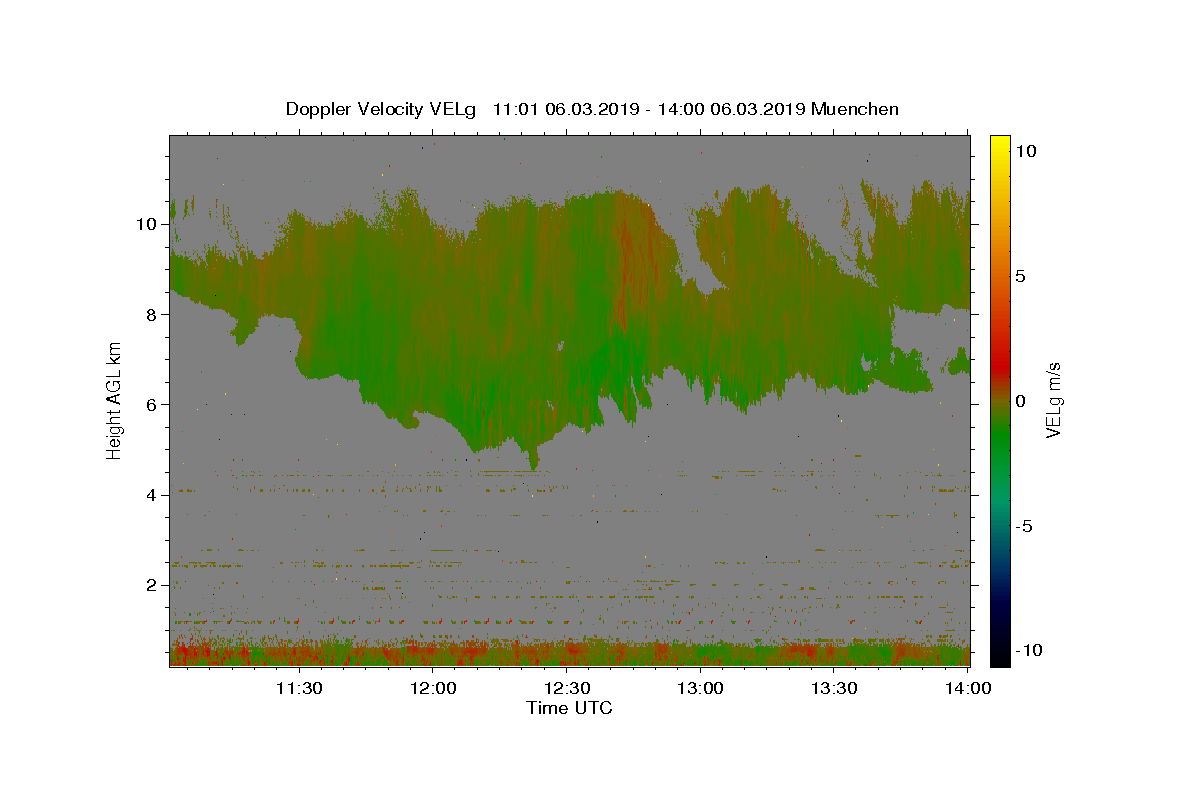Viewport: 1200px width, 800px height.
Task: Click the green section of the colorbar
Action: point(999,440)
